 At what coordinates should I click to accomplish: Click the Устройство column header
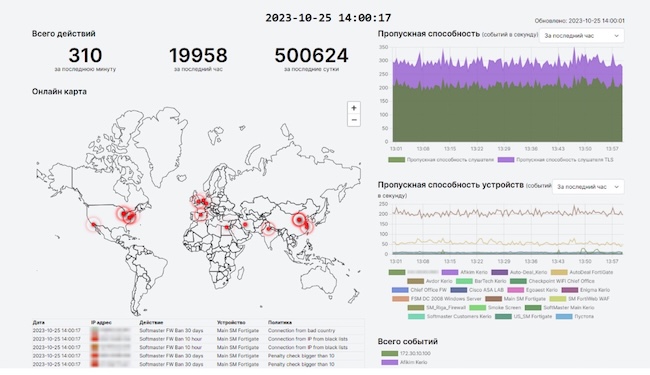click(x=231, y=322)
